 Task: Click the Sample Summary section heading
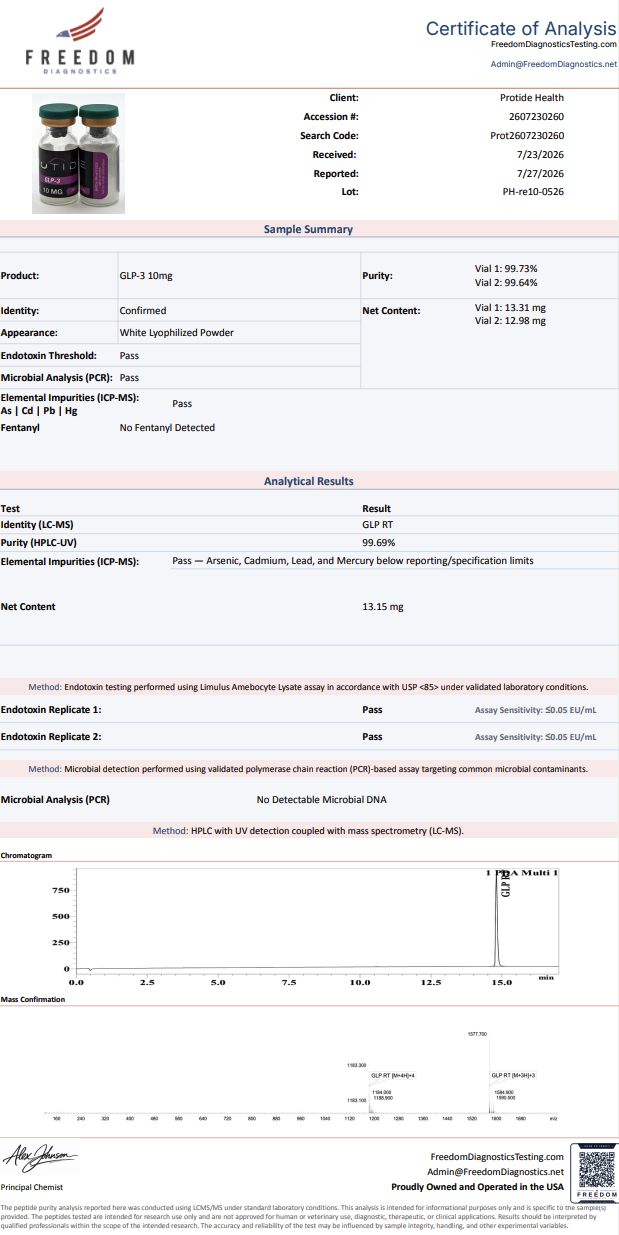308,229
